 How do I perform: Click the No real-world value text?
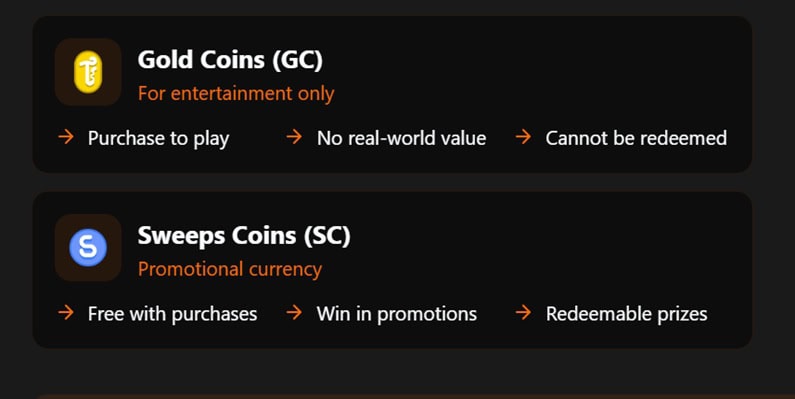point(402,138)
